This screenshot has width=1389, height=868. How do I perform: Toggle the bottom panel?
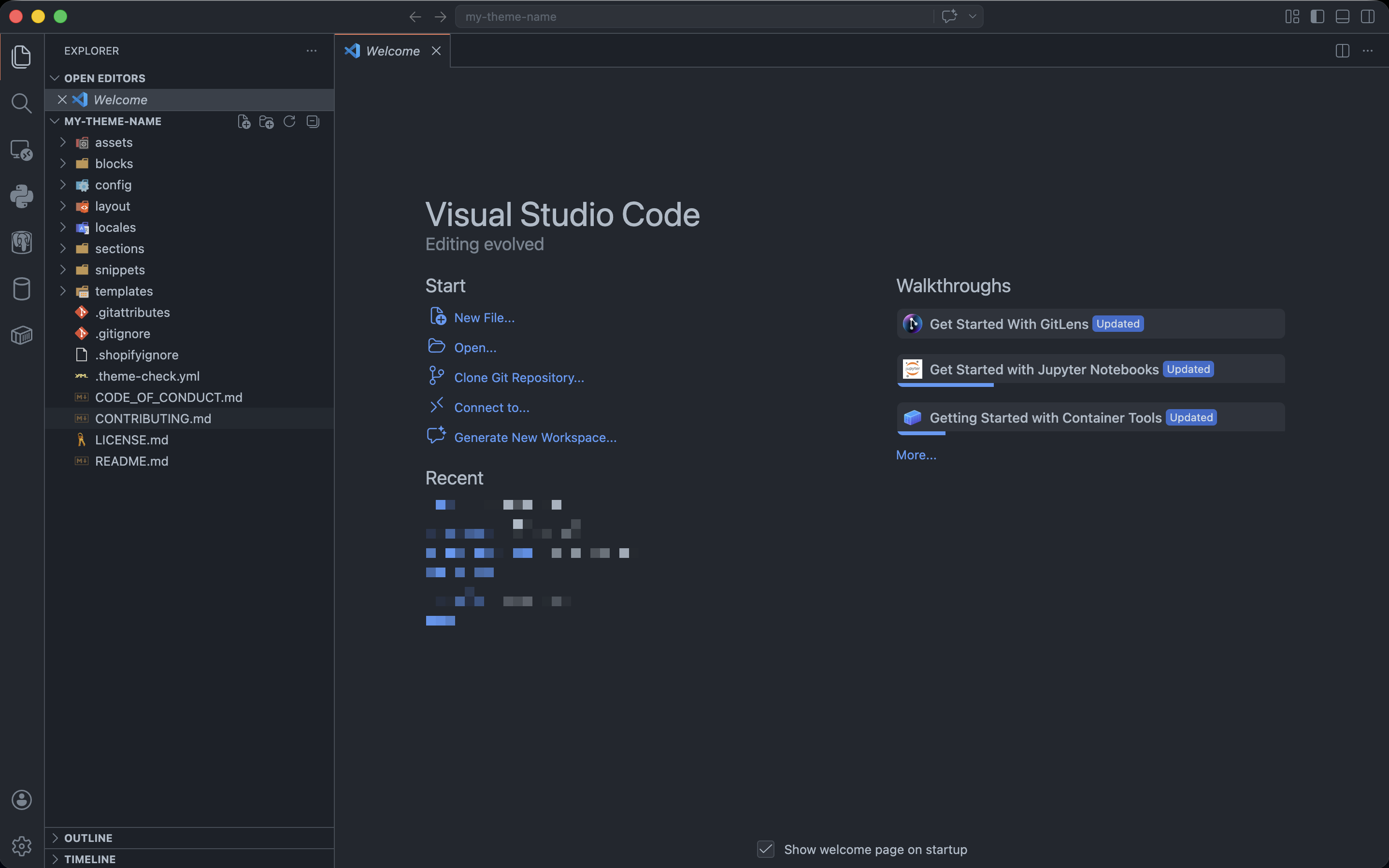click(x=1343, y=16)
